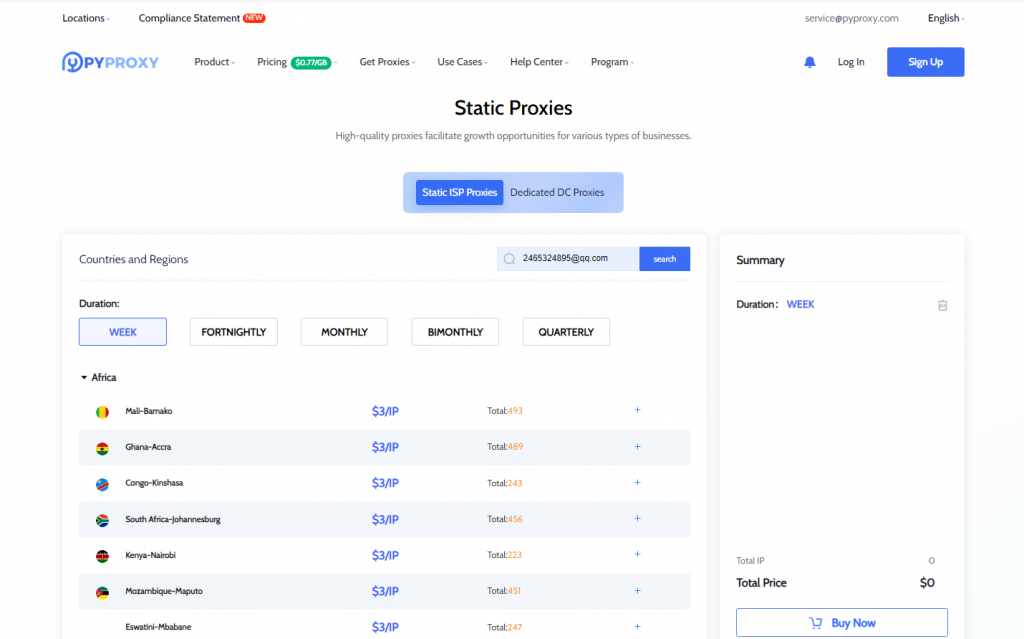
Task: Open the Help Center menu
Action: coord(537,62)
